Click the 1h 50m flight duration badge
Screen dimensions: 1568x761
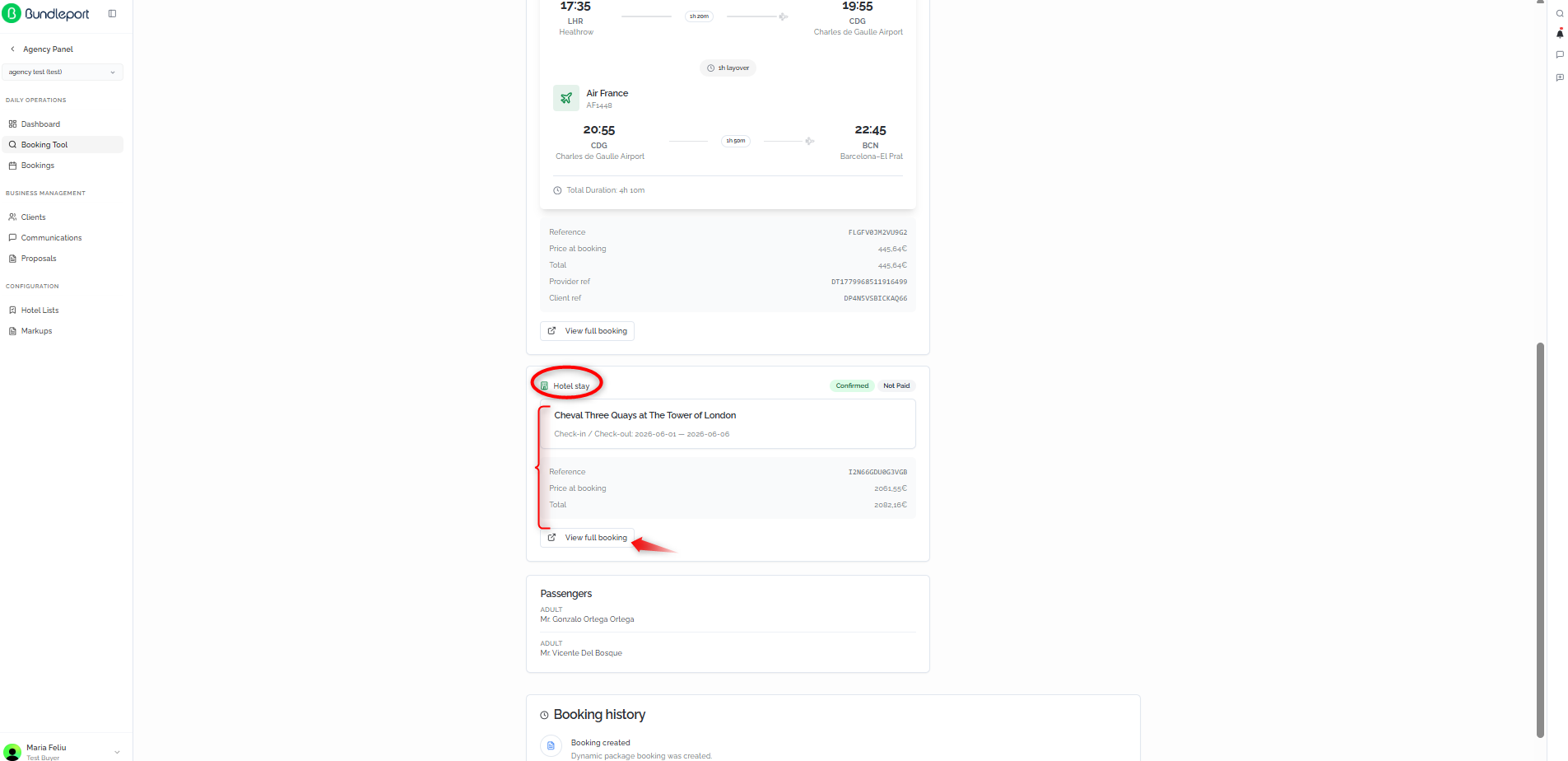point(736,142)
